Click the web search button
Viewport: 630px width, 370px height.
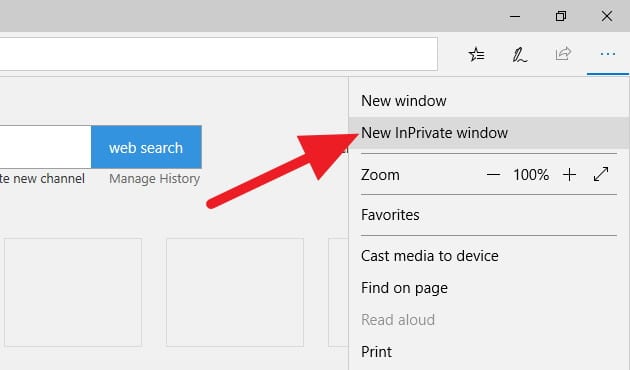click(x=146, y=147)
